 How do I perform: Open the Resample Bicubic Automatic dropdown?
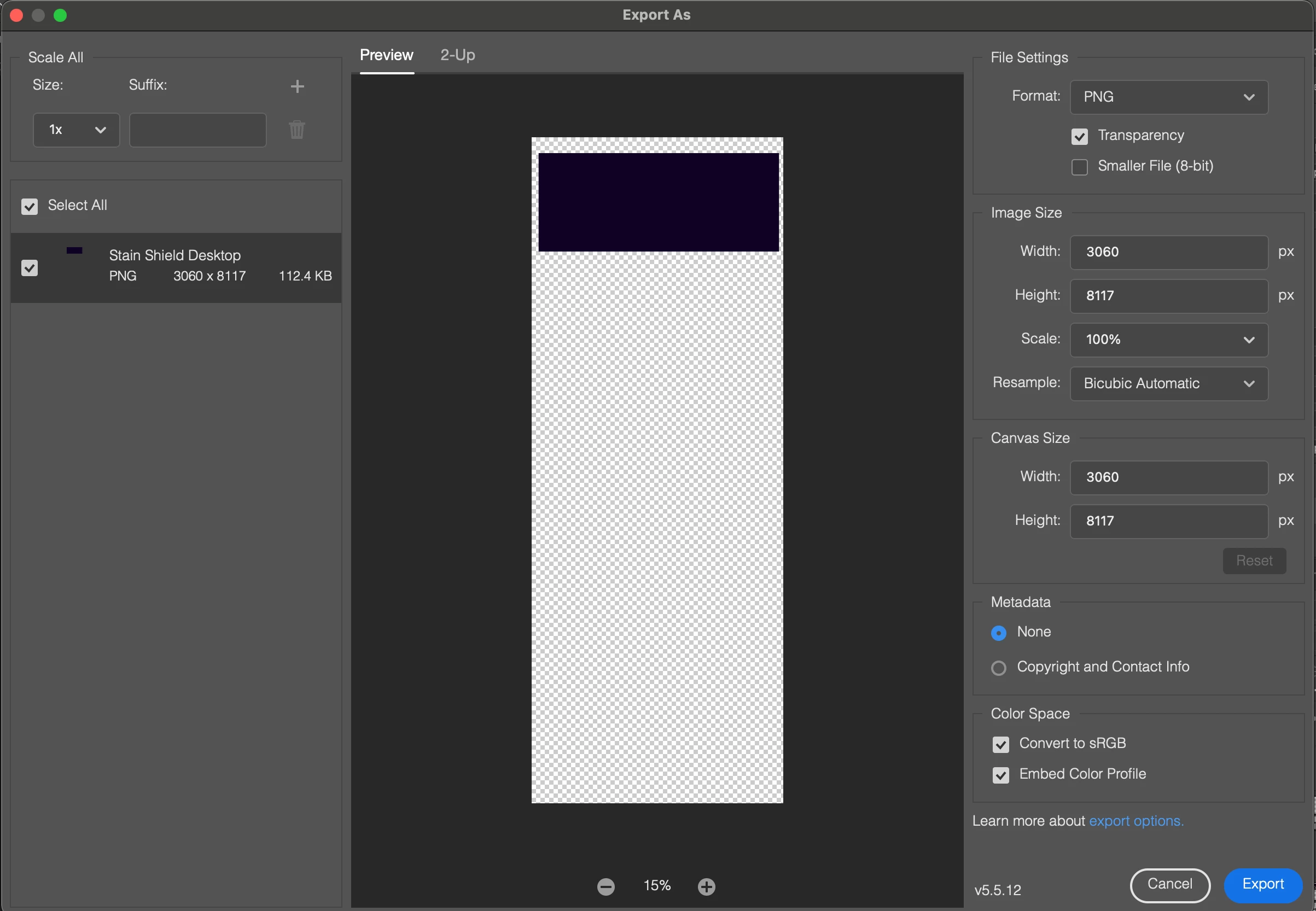pyautogui.click(x=1168, y=383)
